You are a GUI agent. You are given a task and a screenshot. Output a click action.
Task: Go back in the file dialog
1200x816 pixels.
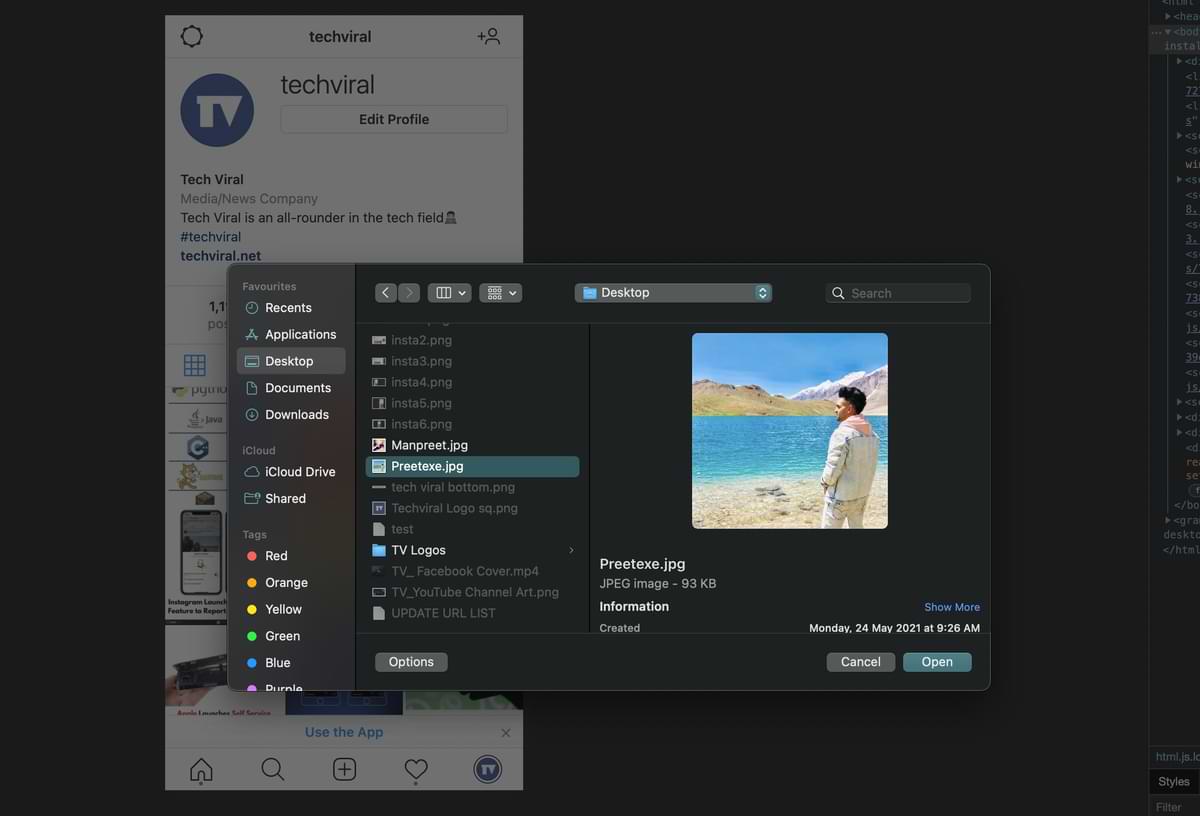pyautogui.click(x=386, y=293)
